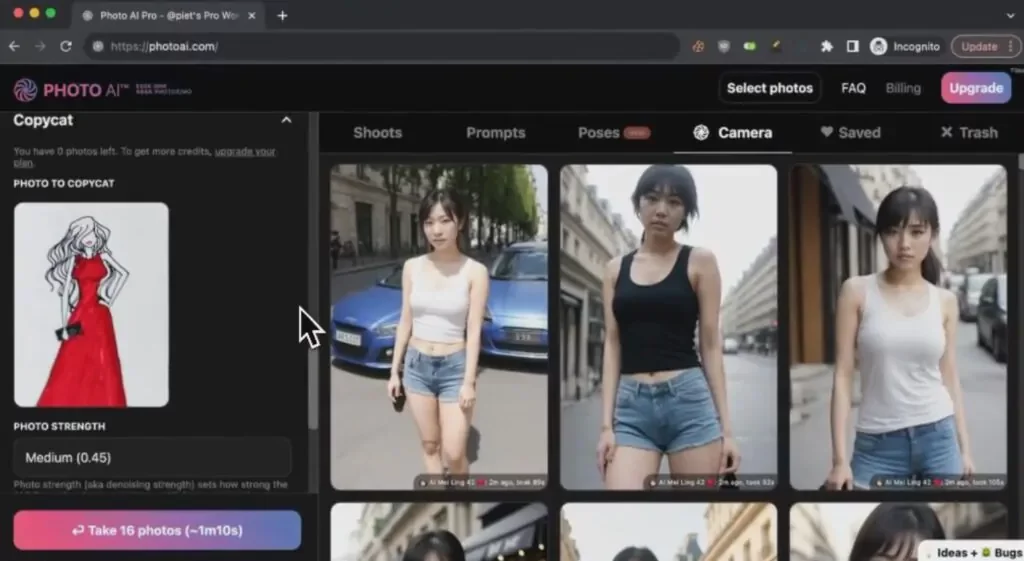This screenshot has width=1024, height=561.
Task: Click the photoai.com address bar
Action: pyautogui.click(x=380, y=46)
